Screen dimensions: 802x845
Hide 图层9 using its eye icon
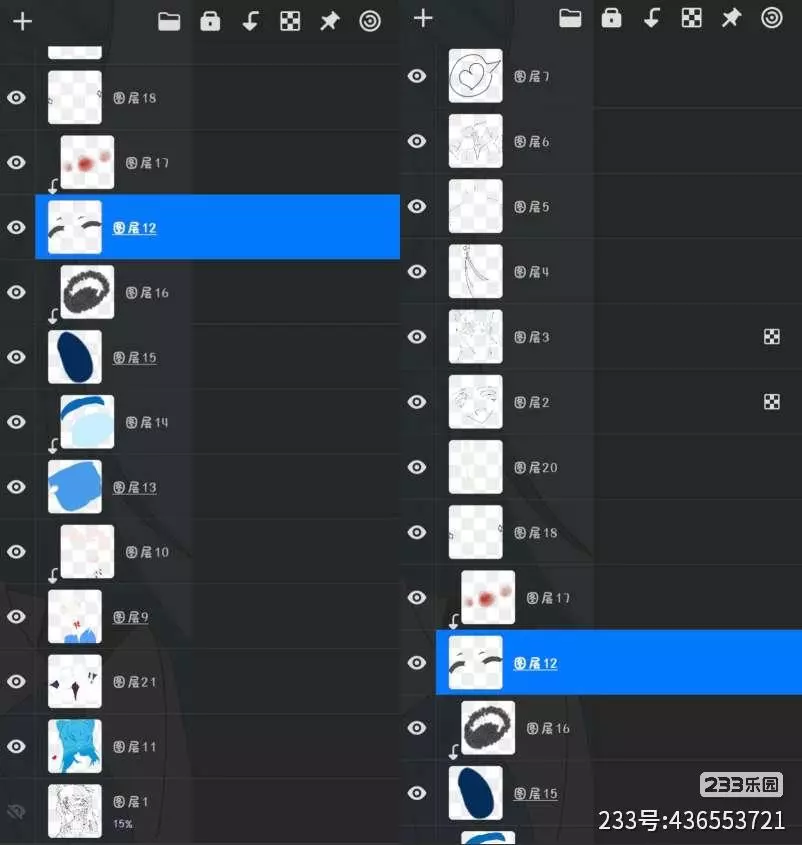pyautogui.click(x=17, y=617)
